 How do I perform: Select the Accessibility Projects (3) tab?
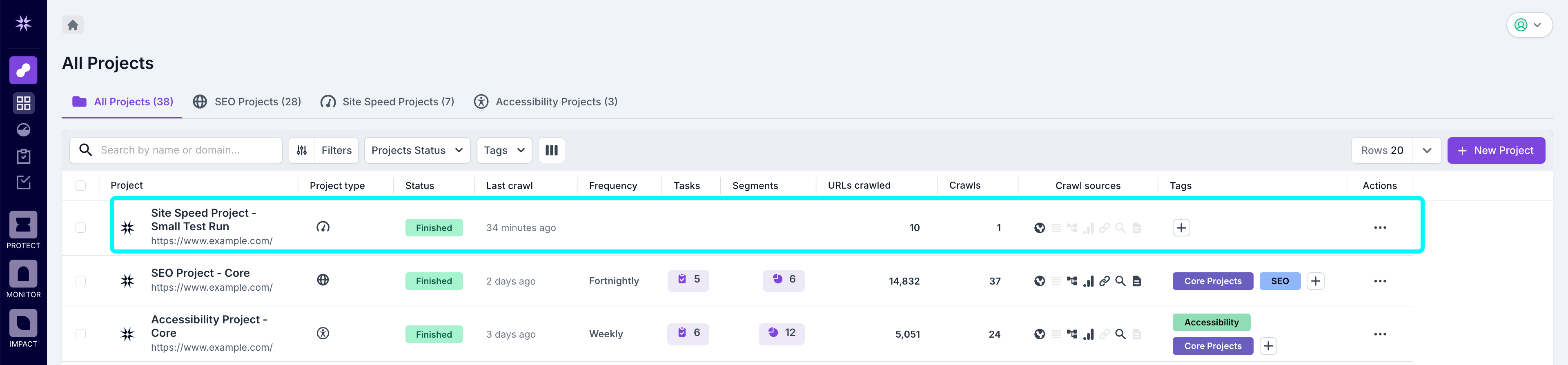(546, 102)
